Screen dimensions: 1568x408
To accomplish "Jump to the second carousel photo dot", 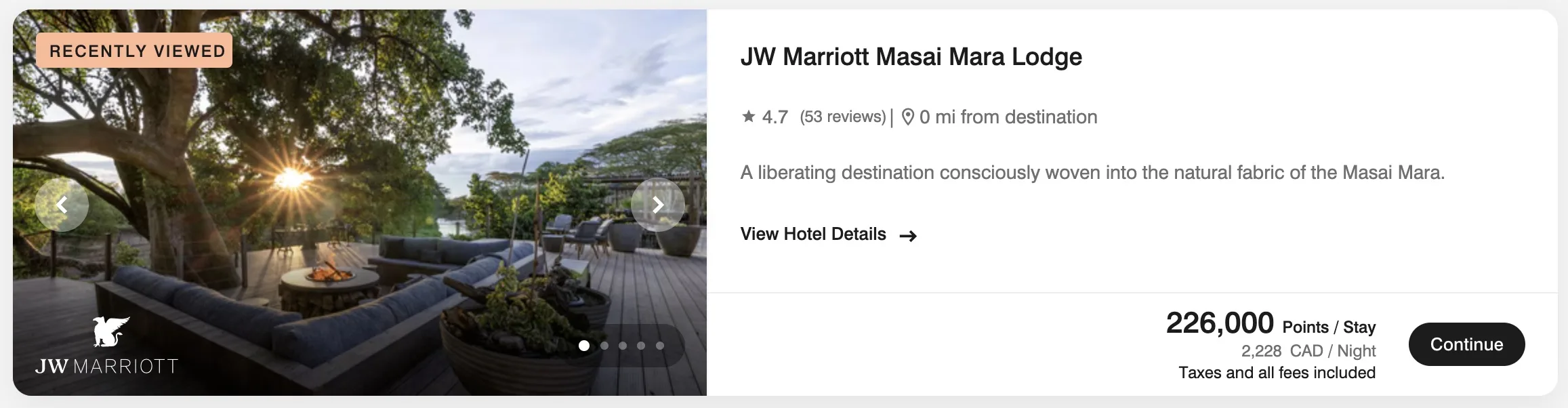I will point(604,346).
